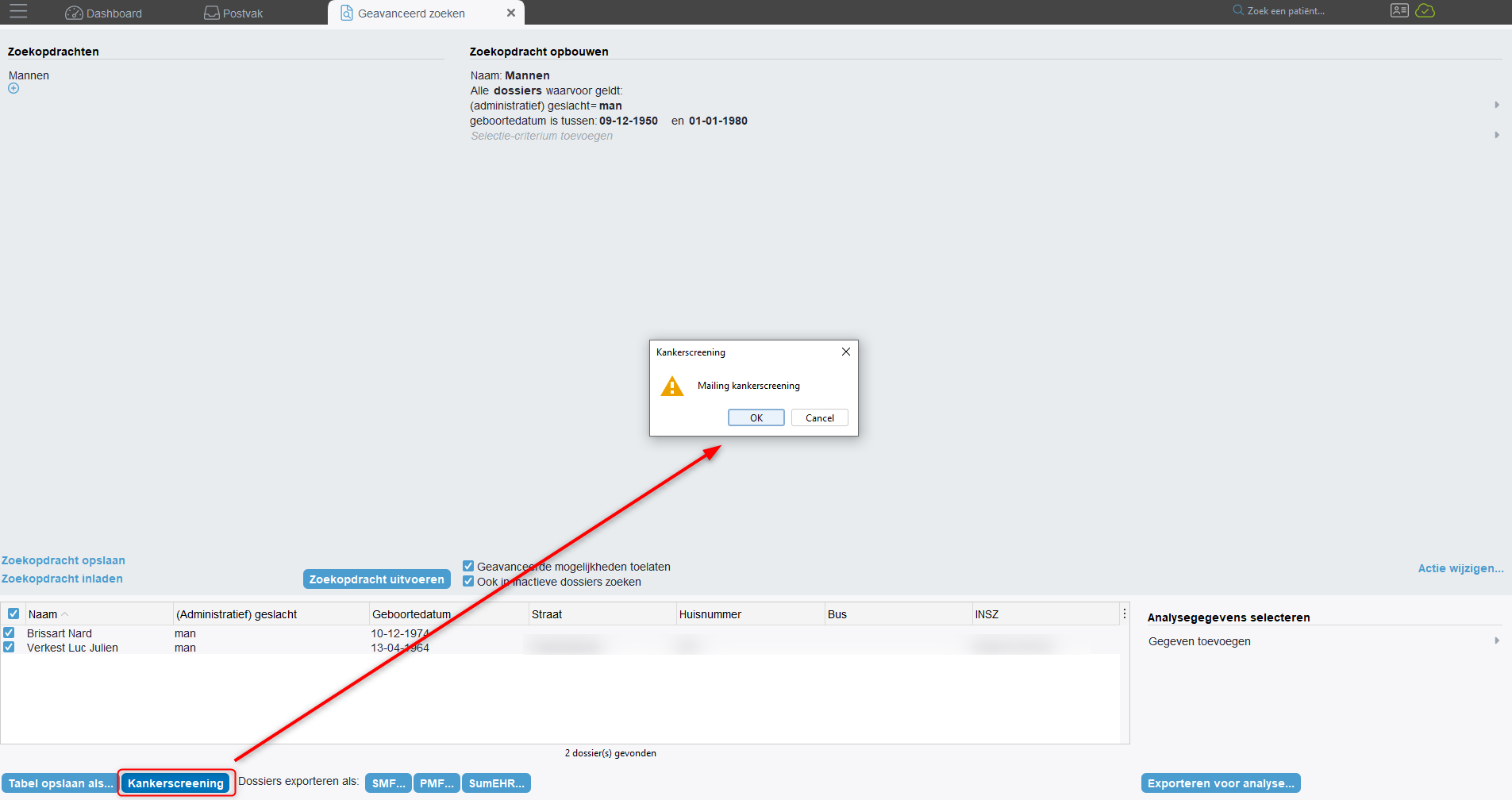The width and height of the screenshot is (1512, 800).
Task: Click Zoekopdracht uitvoeren button
Action: [377, 579]
